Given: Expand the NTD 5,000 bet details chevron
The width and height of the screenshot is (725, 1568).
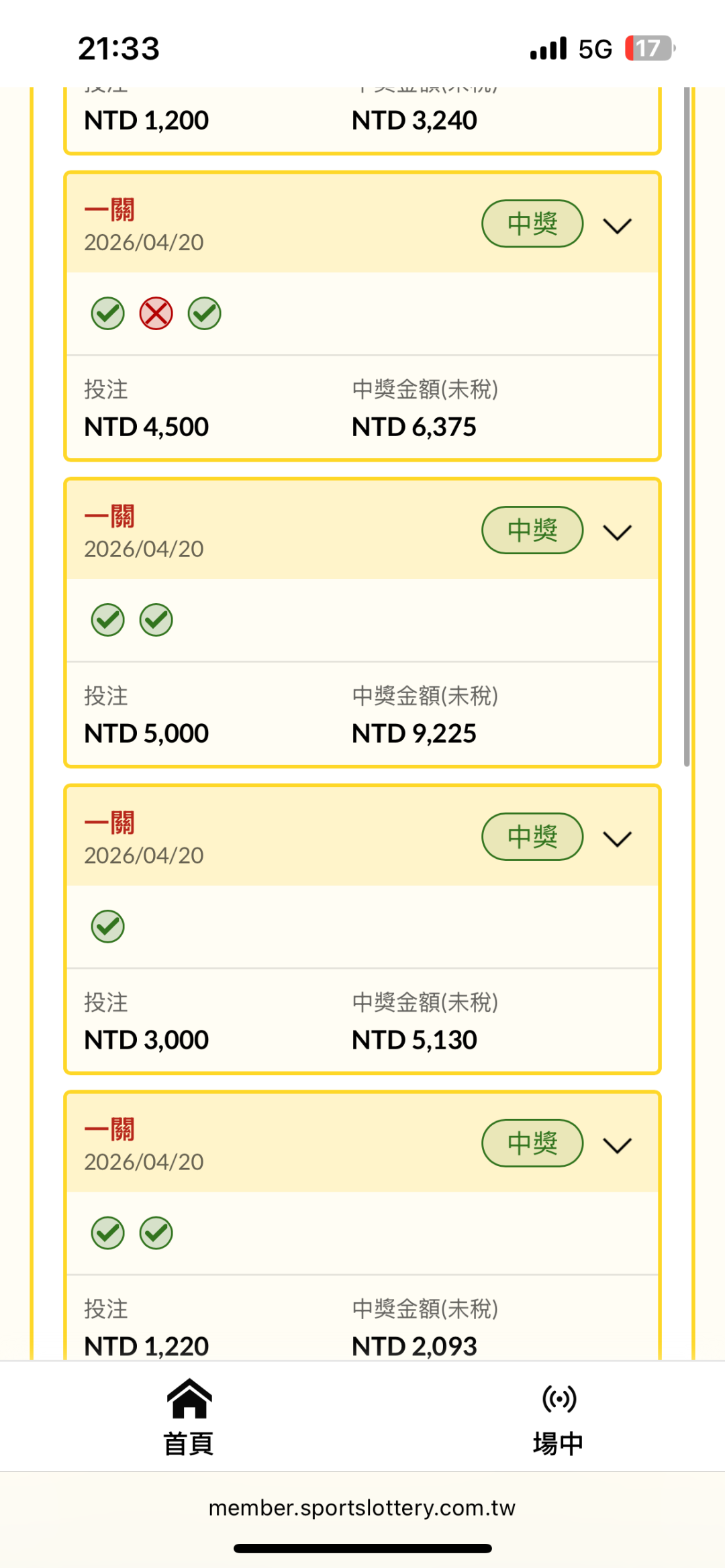Looking at the screenshot, I should pos(617,532).
